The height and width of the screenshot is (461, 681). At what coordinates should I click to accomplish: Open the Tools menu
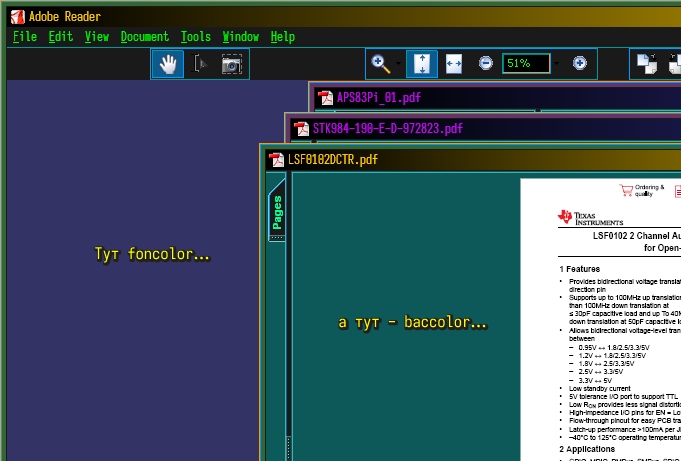[196, 37]
